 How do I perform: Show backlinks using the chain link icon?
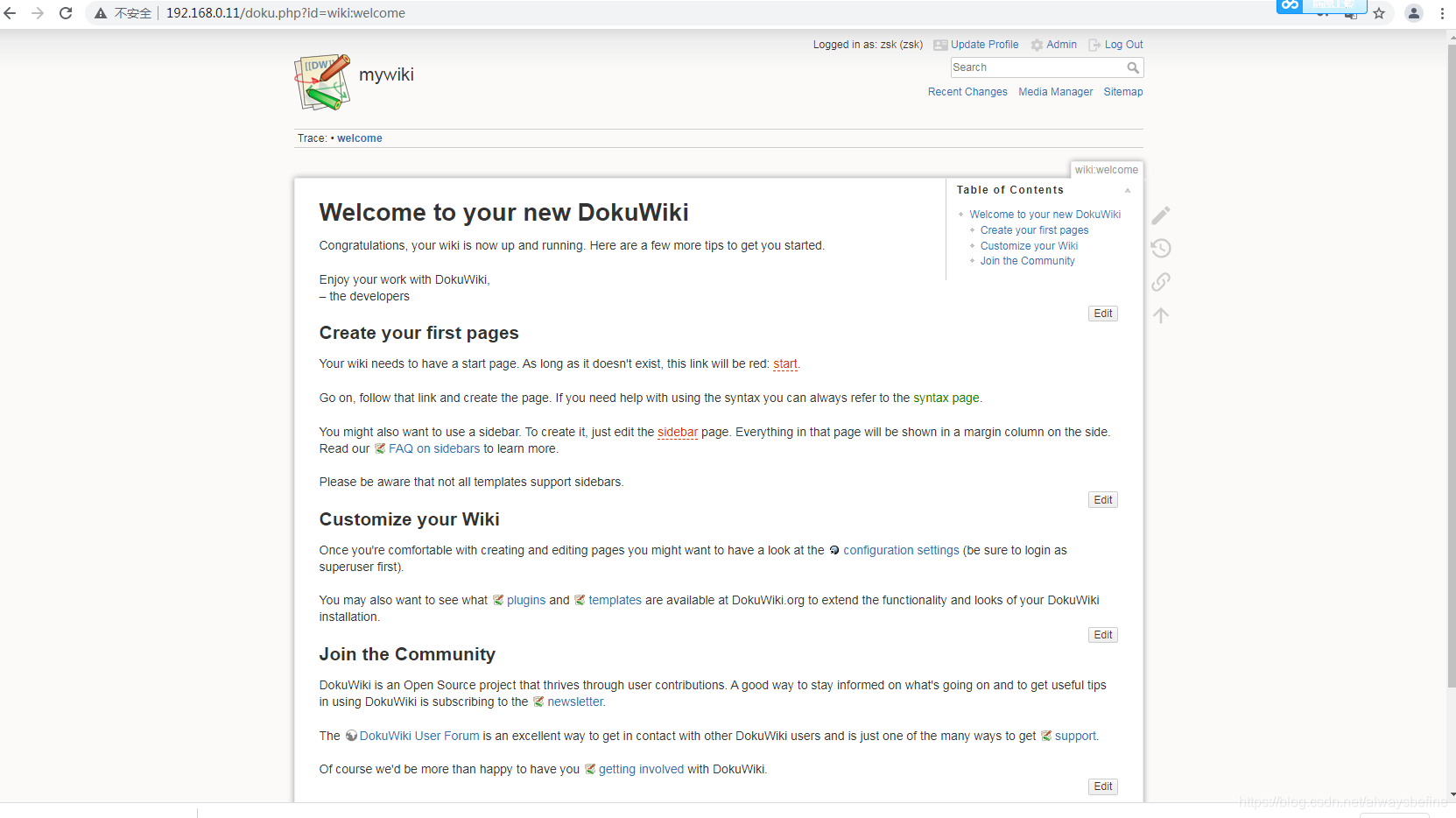(1161, 281)
